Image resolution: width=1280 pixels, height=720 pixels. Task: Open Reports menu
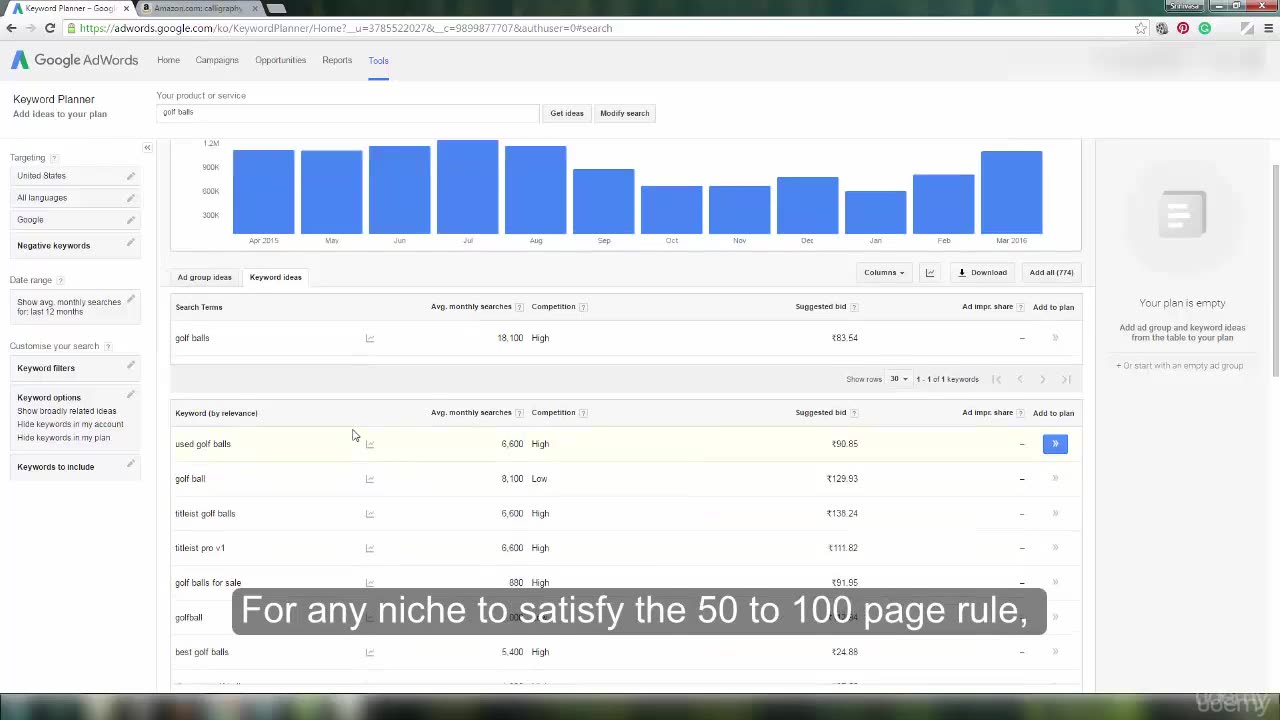[x=337, y=60]
